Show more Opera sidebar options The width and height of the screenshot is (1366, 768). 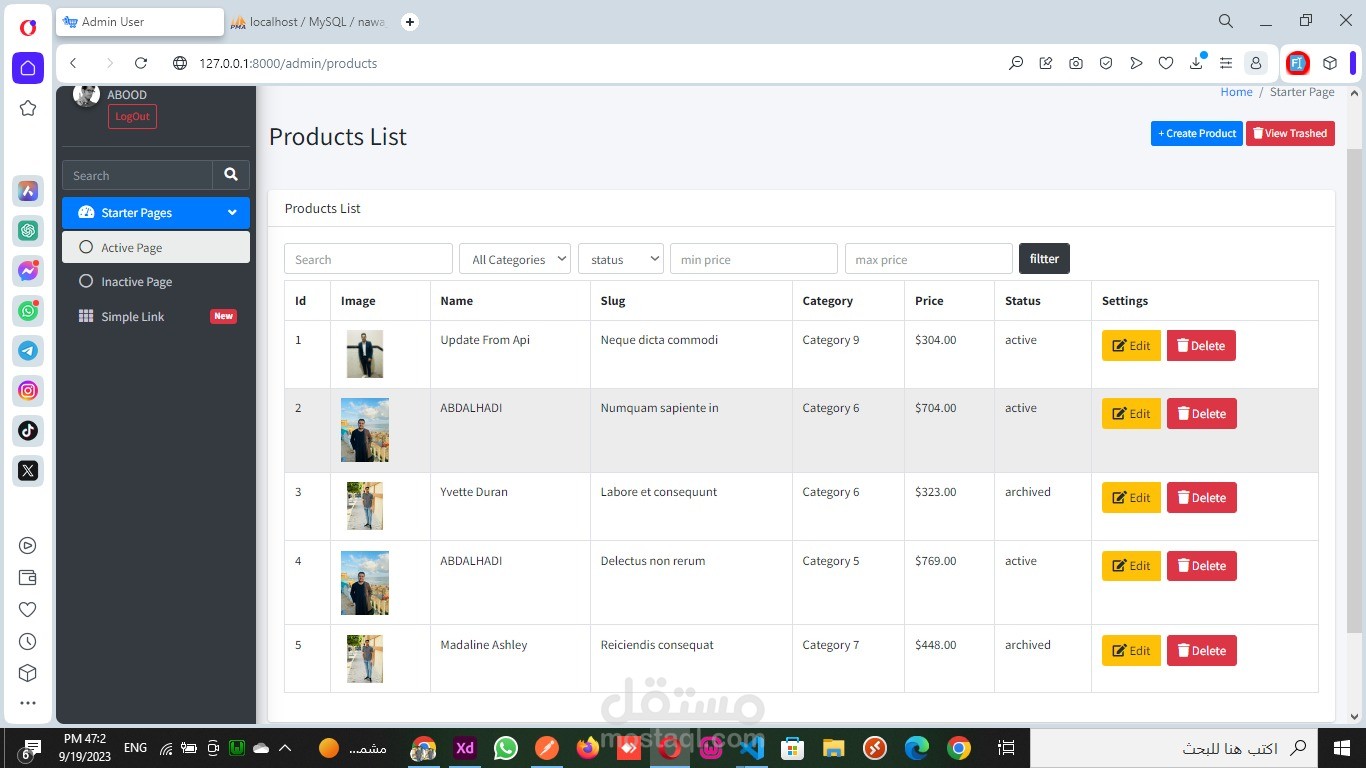[x=28, y=704]
